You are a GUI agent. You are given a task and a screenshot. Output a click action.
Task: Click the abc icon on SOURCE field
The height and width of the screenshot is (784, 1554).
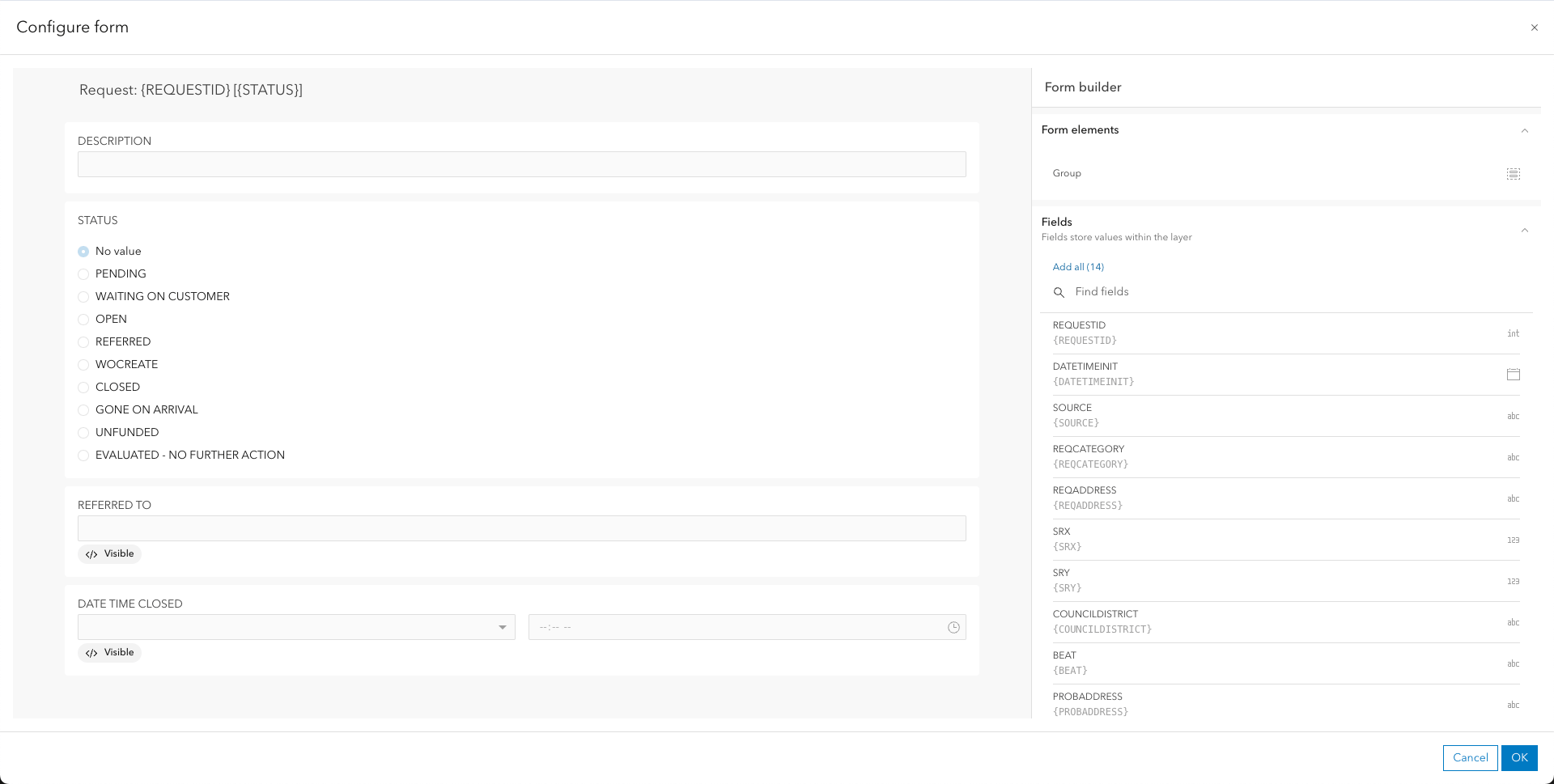coord(1514,416)
